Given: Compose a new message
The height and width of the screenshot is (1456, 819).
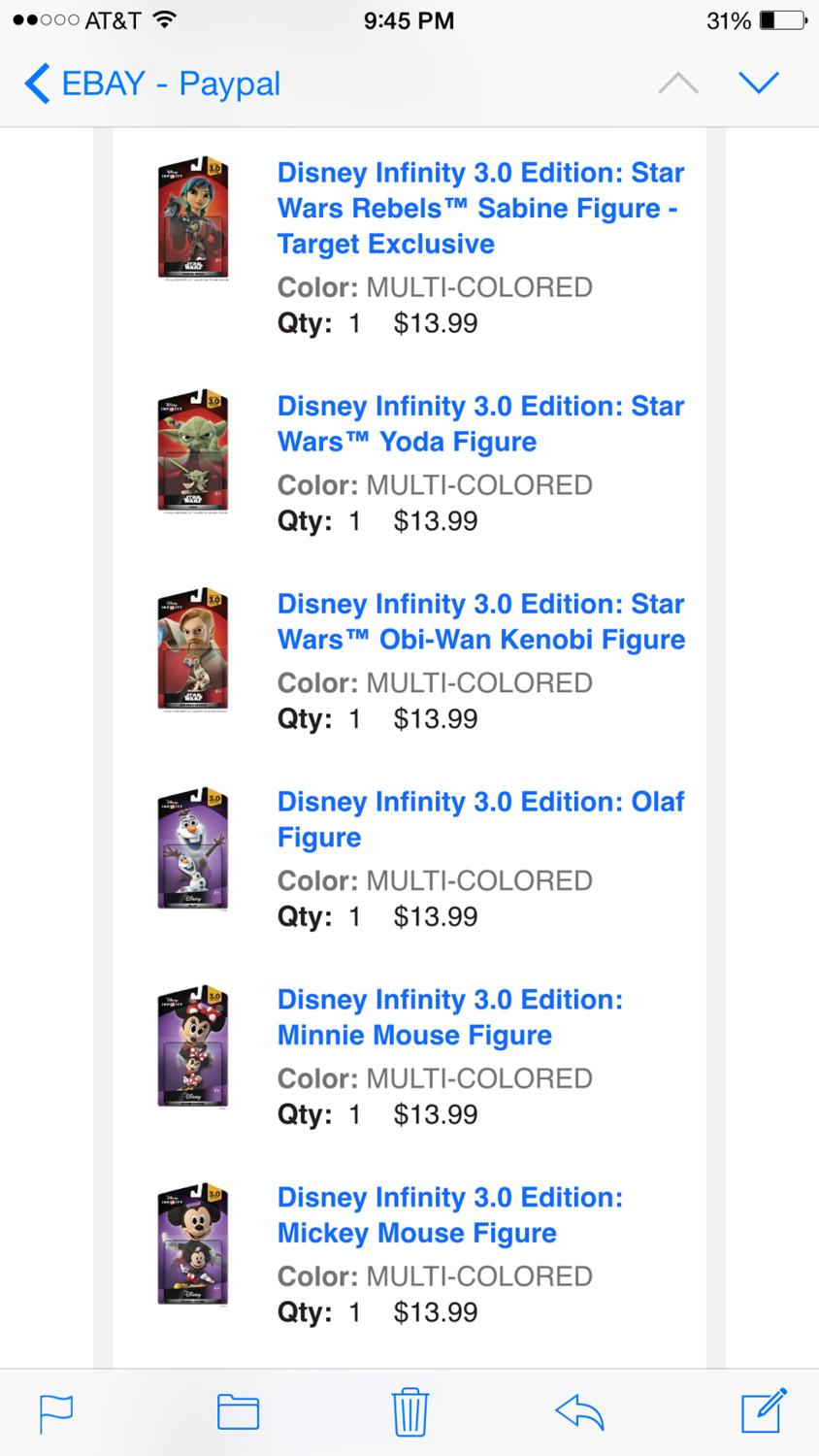Looking at the screenshot, I should (x=763, y=1411).
